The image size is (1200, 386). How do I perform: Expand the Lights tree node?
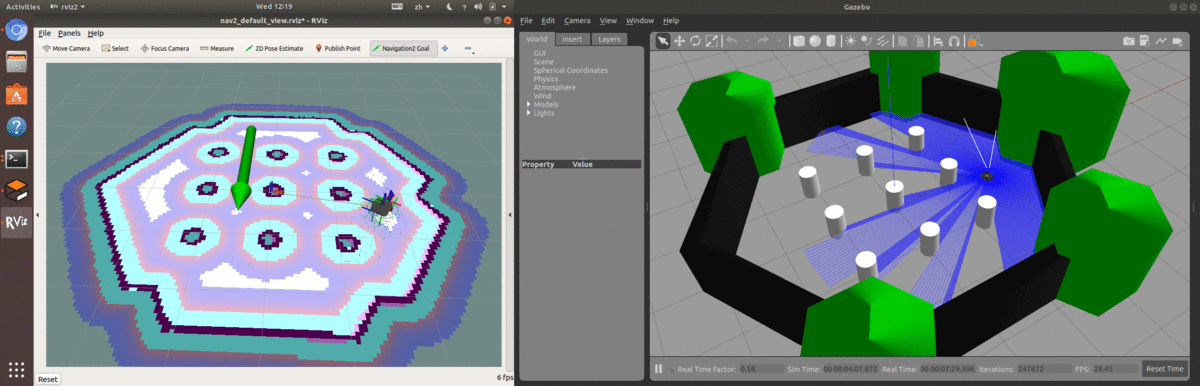[x=529, y=113]
